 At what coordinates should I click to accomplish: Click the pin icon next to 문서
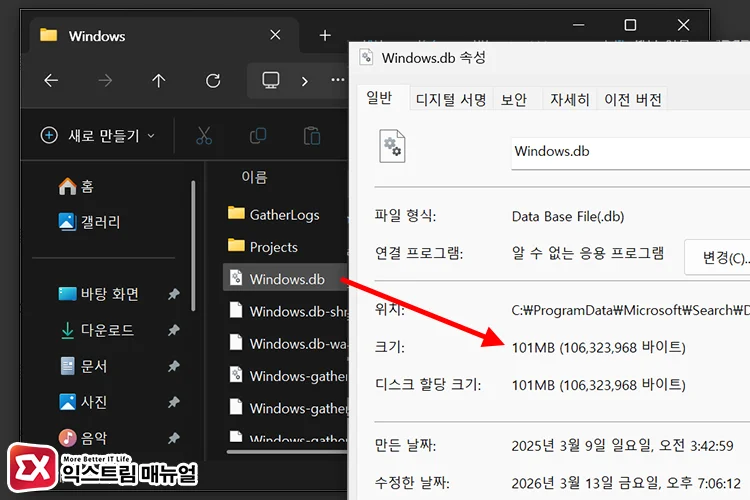point(174,366)
